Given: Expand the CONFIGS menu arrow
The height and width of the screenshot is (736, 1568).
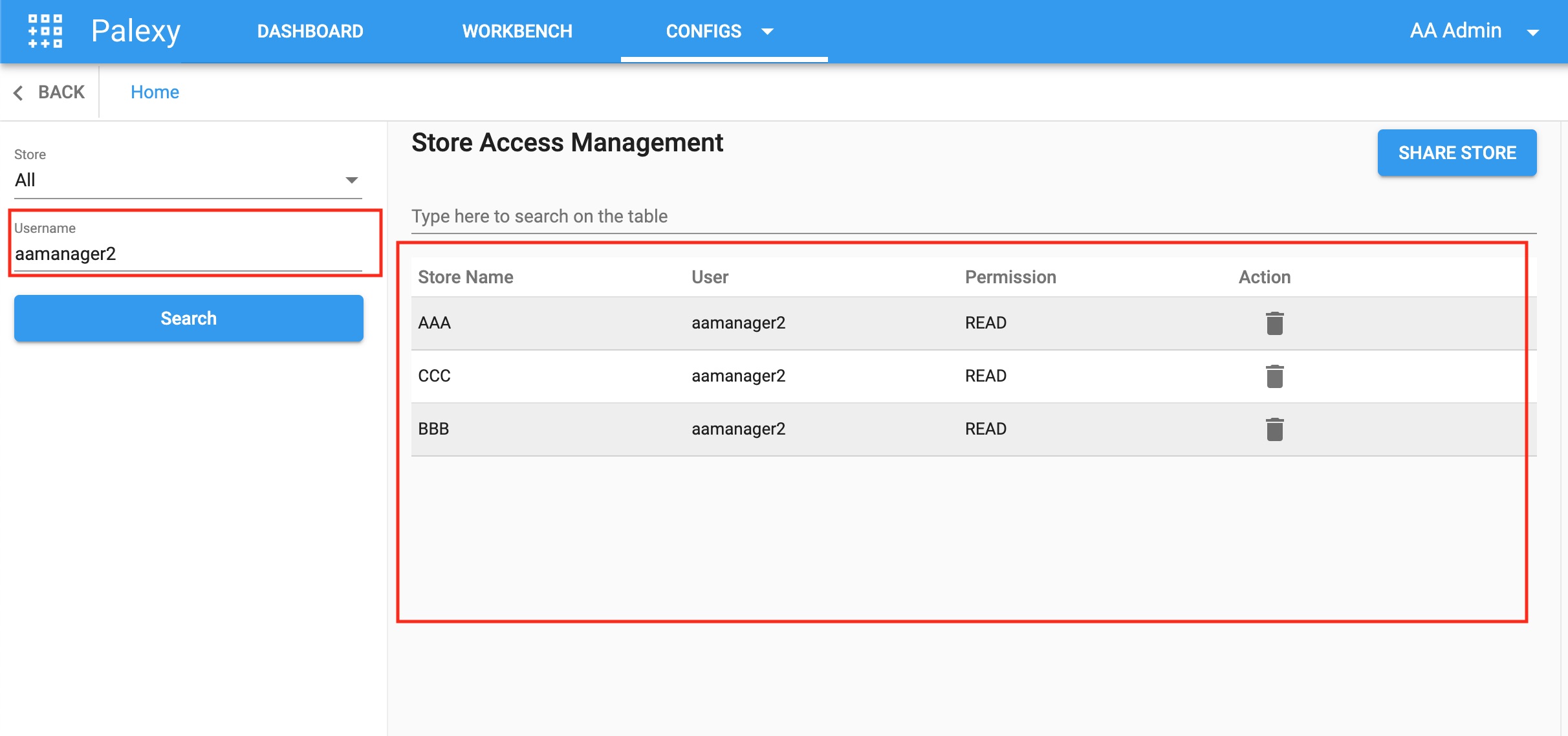Looking at the screenshot, I should [767, 31].
